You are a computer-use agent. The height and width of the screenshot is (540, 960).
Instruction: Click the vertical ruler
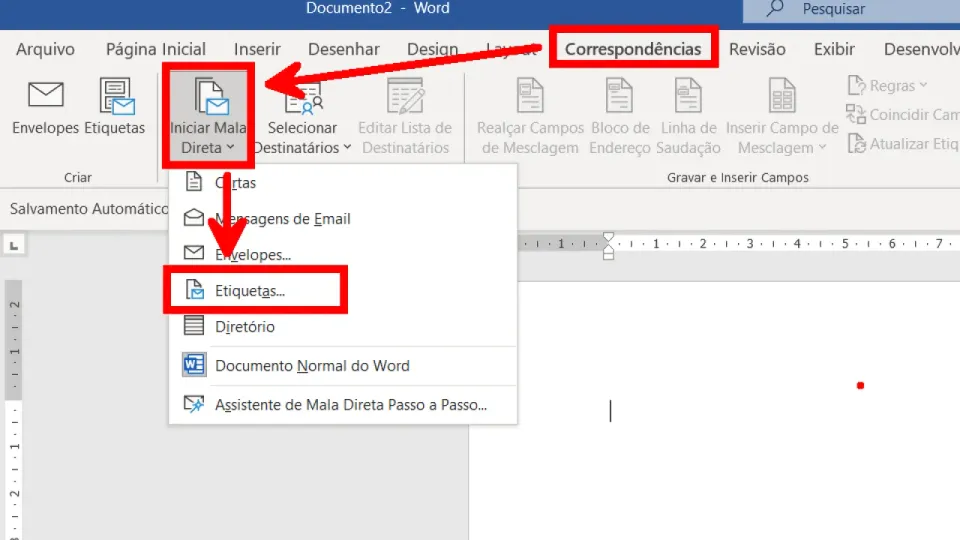[x=13, y=410]
